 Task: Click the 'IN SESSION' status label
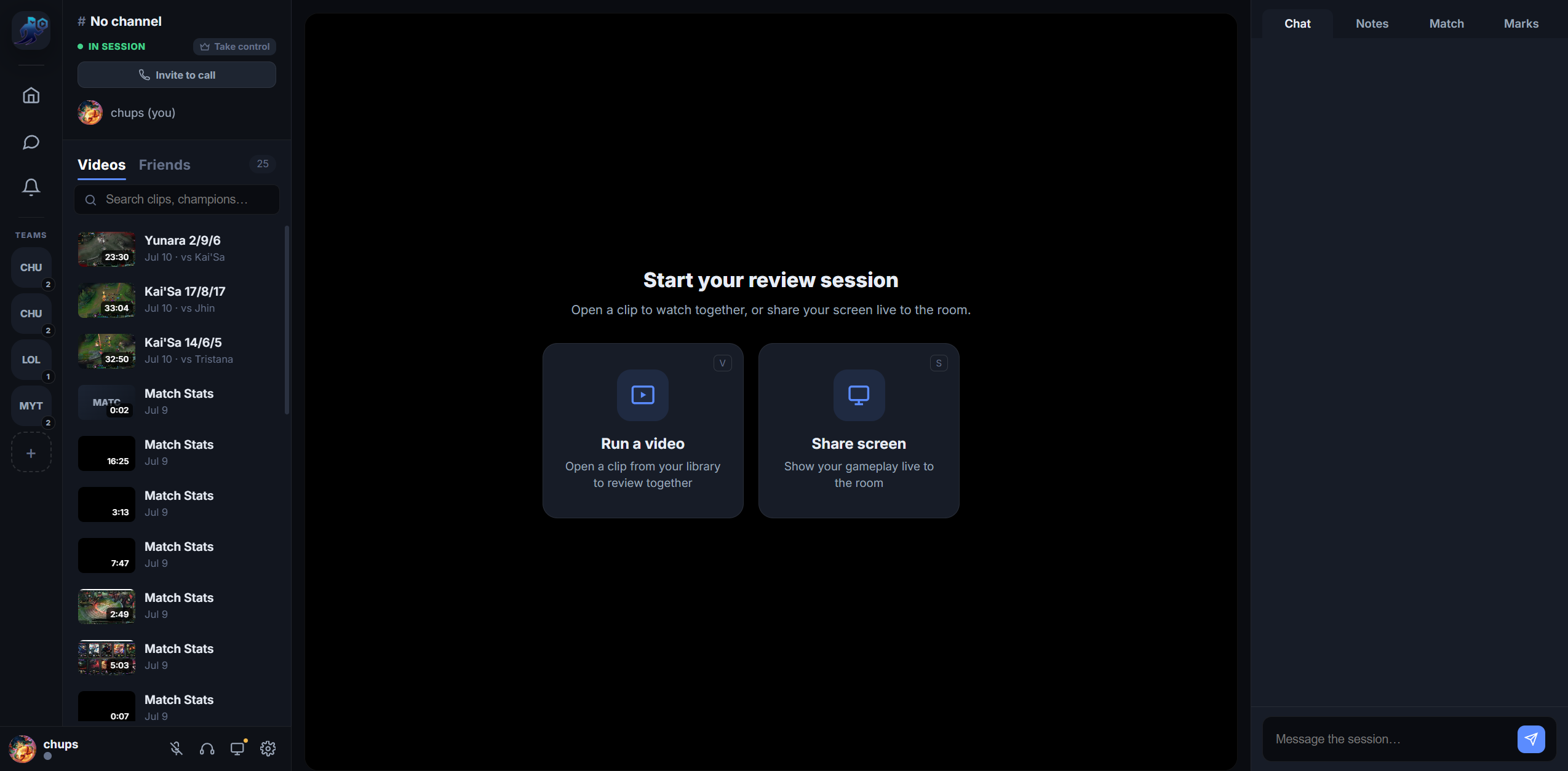(117, 47)
